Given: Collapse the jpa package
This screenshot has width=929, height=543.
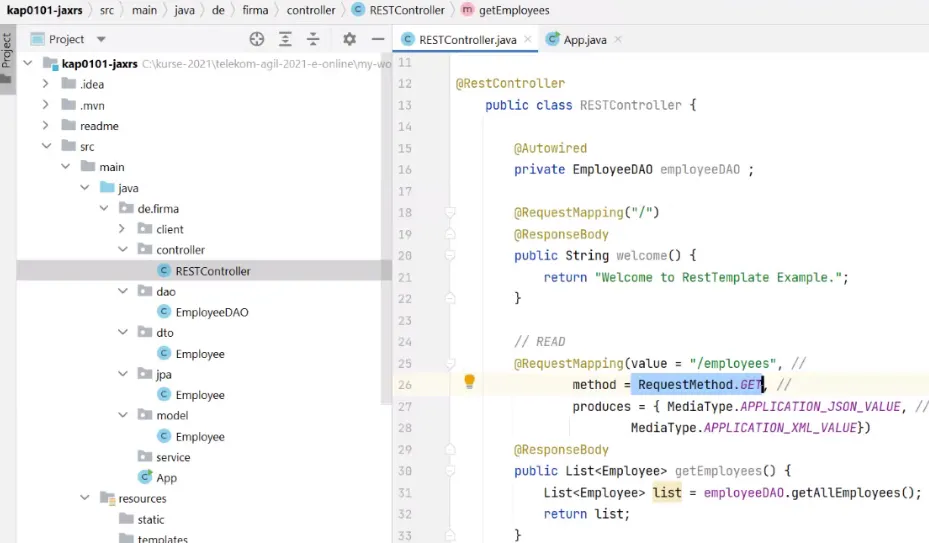Looking at the screenshot, I should pyautogui.click(x=123, y=373).
